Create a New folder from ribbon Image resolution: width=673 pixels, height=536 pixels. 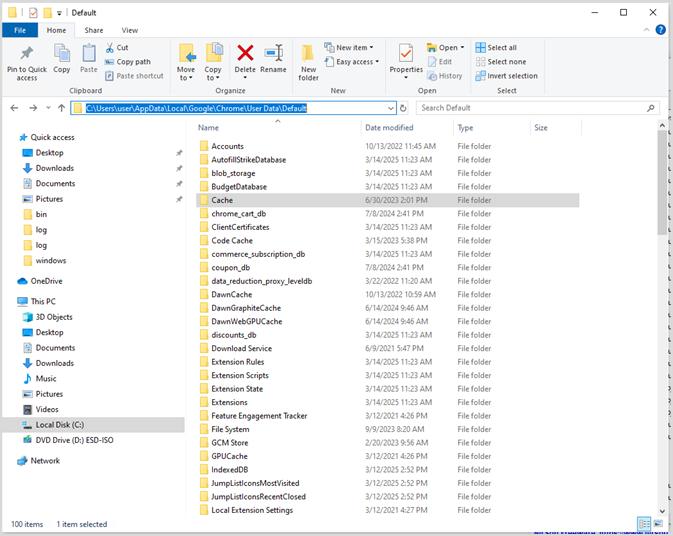coord(308,62)
